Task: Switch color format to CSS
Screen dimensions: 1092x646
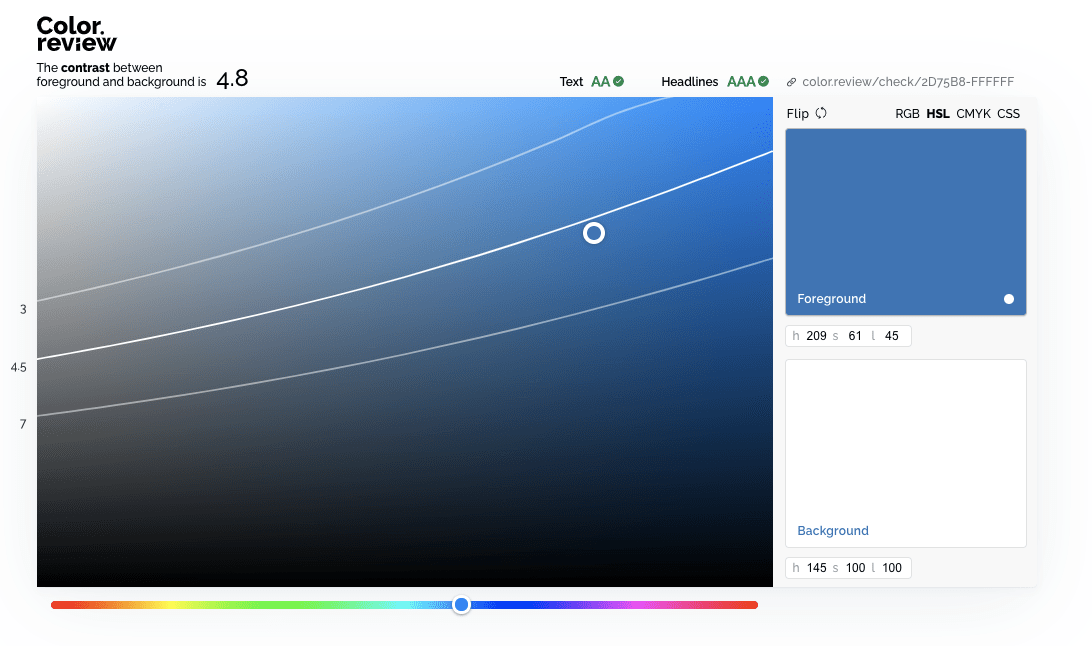Action: [x=1008, y=114]
